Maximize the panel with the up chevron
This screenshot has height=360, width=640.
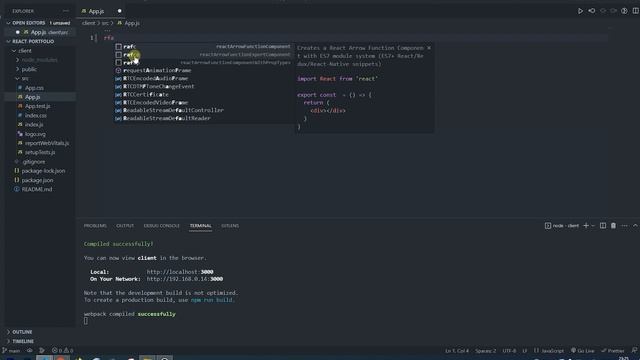[635, 226]
